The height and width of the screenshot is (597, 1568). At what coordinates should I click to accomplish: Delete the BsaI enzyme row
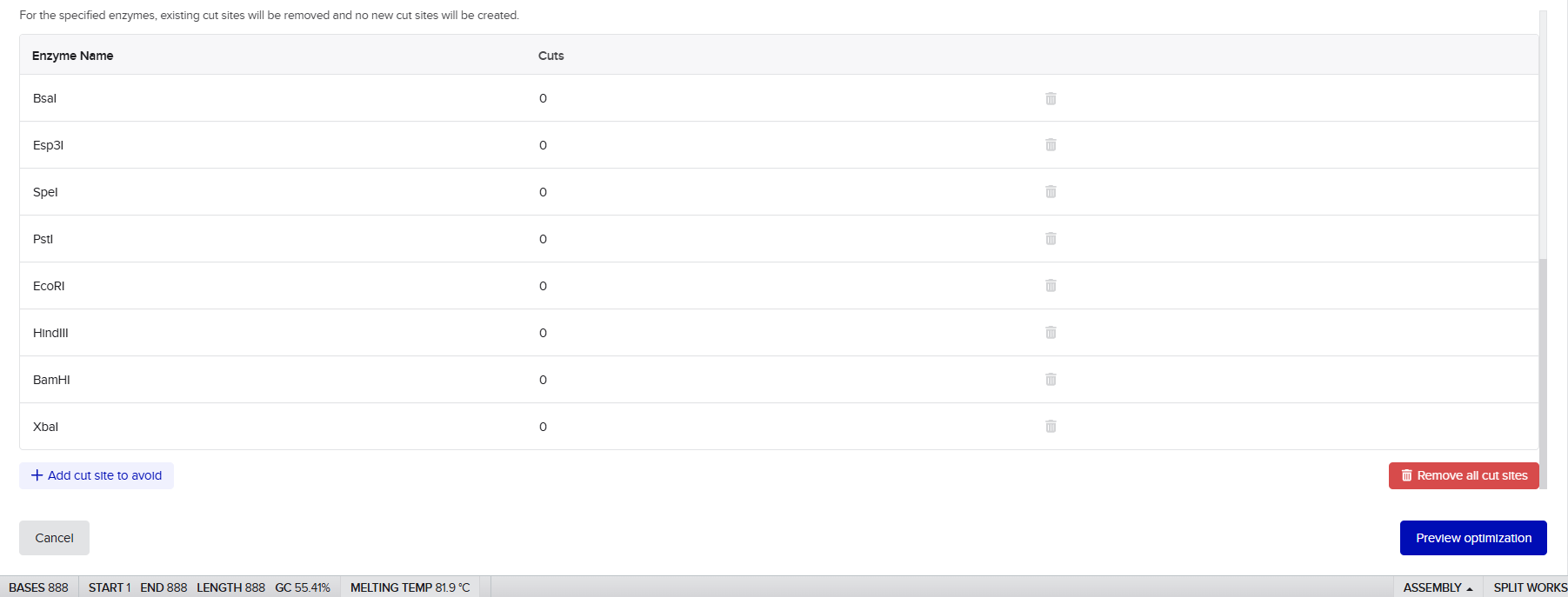[1051, 98]
